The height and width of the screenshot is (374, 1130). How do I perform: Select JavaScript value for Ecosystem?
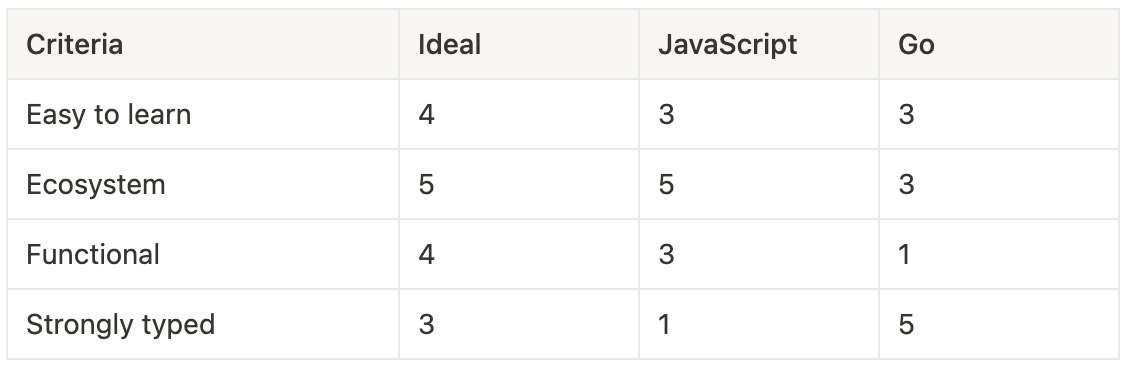[x=759, y=184]
